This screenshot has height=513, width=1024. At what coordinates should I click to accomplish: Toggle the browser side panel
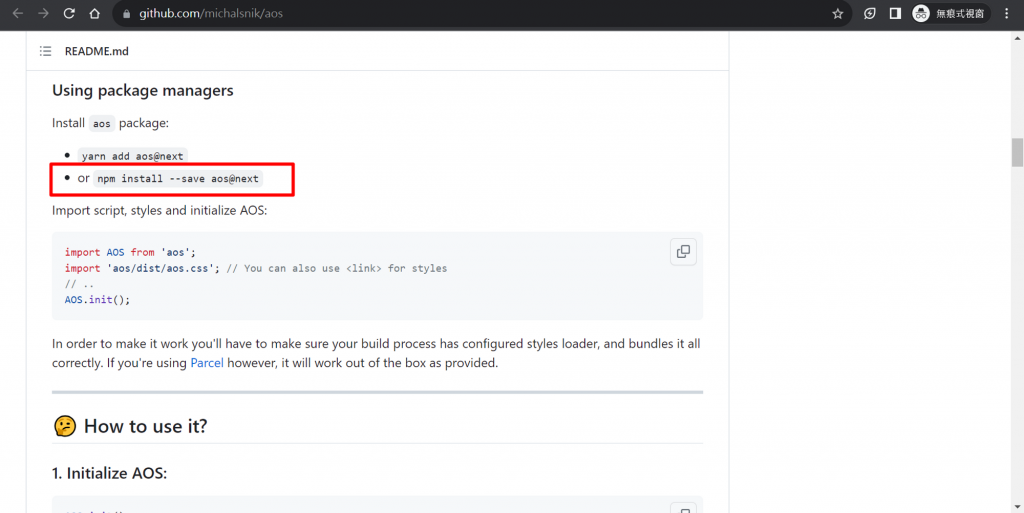(x=895, y=14)
